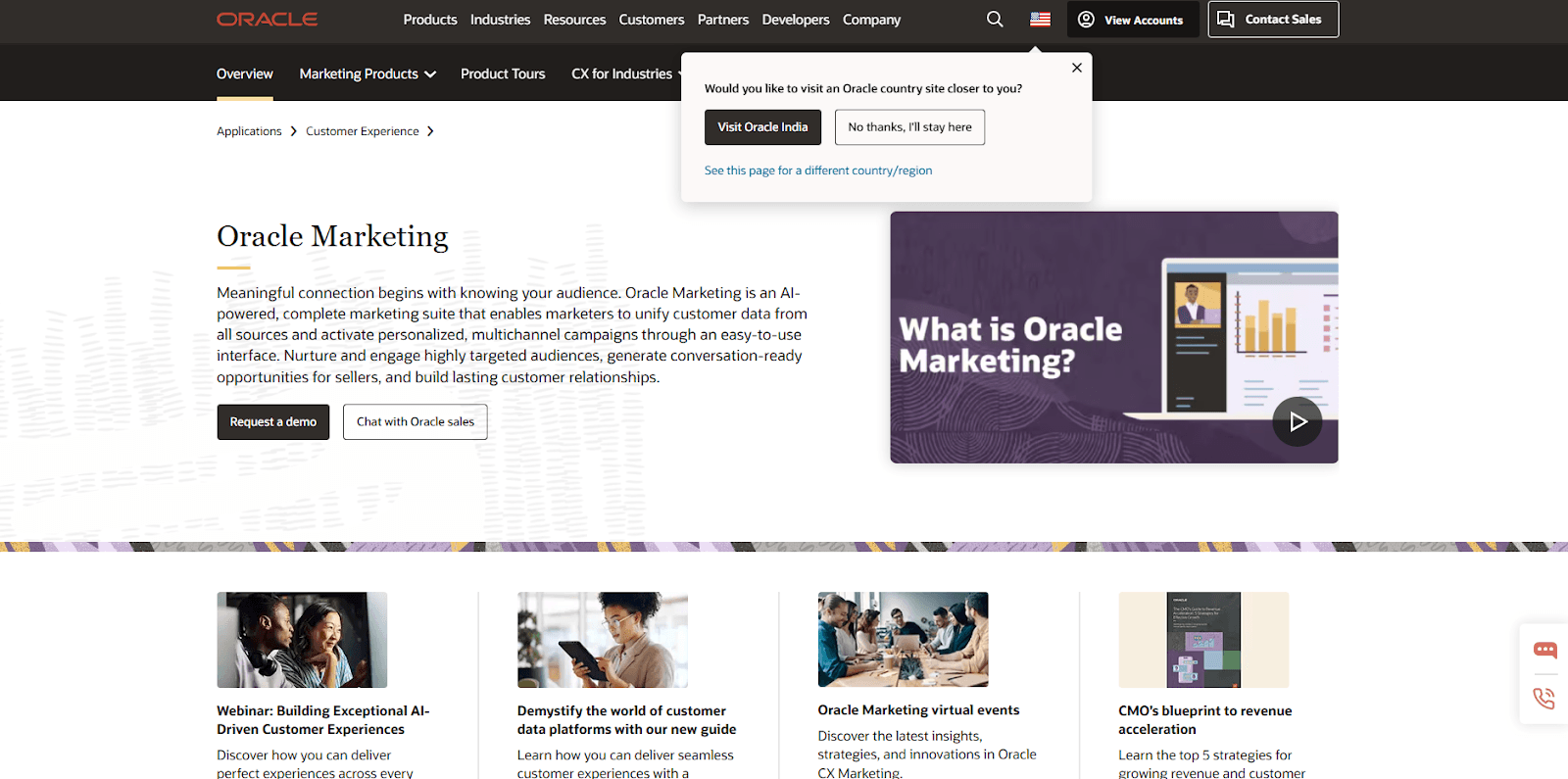This screenshot has width=1568, height=779.
Task: Click Applications breadcrumb link
Action: point(249,131)
